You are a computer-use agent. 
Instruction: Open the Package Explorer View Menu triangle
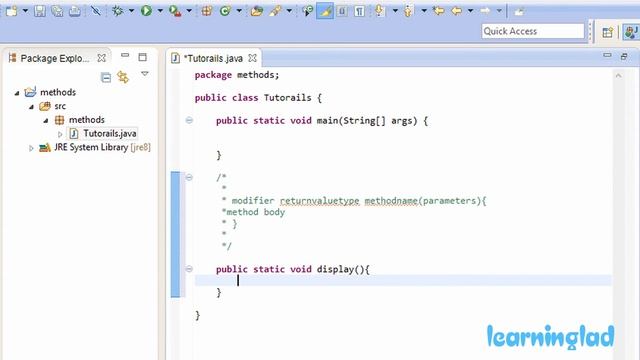pos(145,74)
